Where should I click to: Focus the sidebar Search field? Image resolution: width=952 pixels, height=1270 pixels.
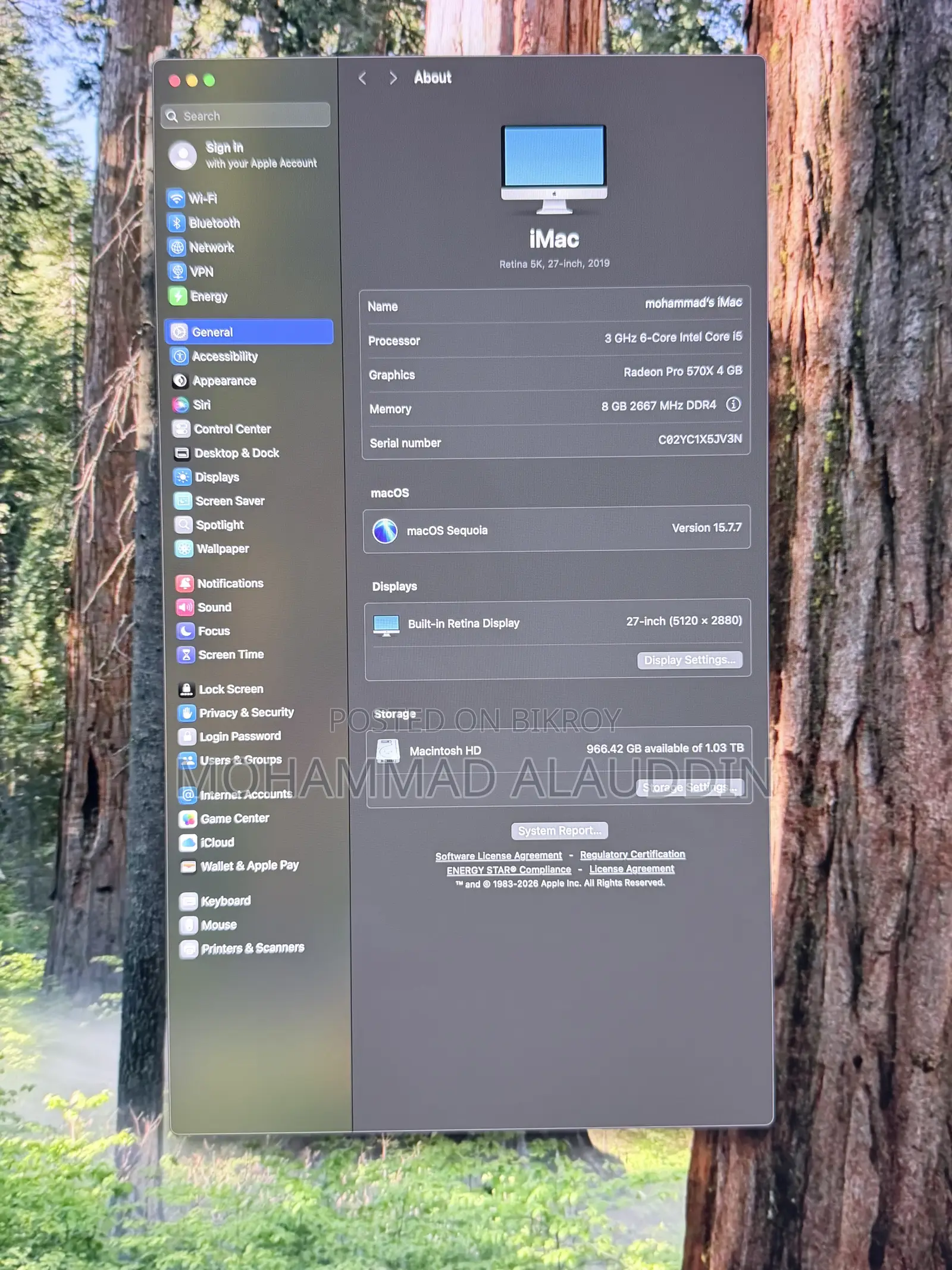(x=245, y=115)
